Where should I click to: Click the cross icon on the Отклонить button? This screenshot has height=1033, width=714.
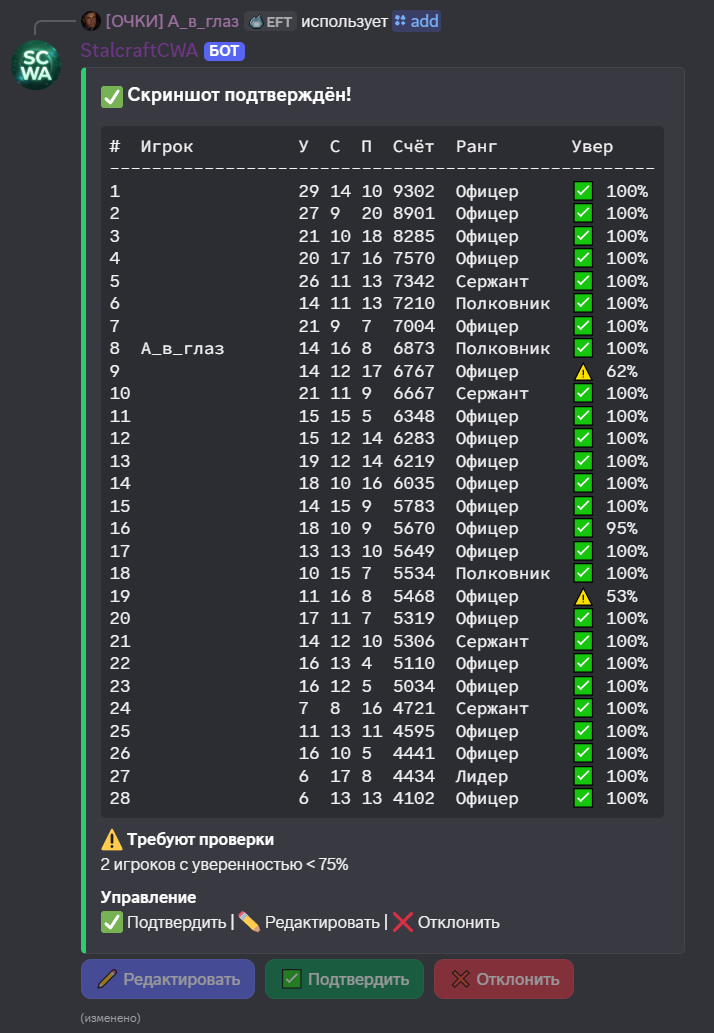[x=460, y=979]
